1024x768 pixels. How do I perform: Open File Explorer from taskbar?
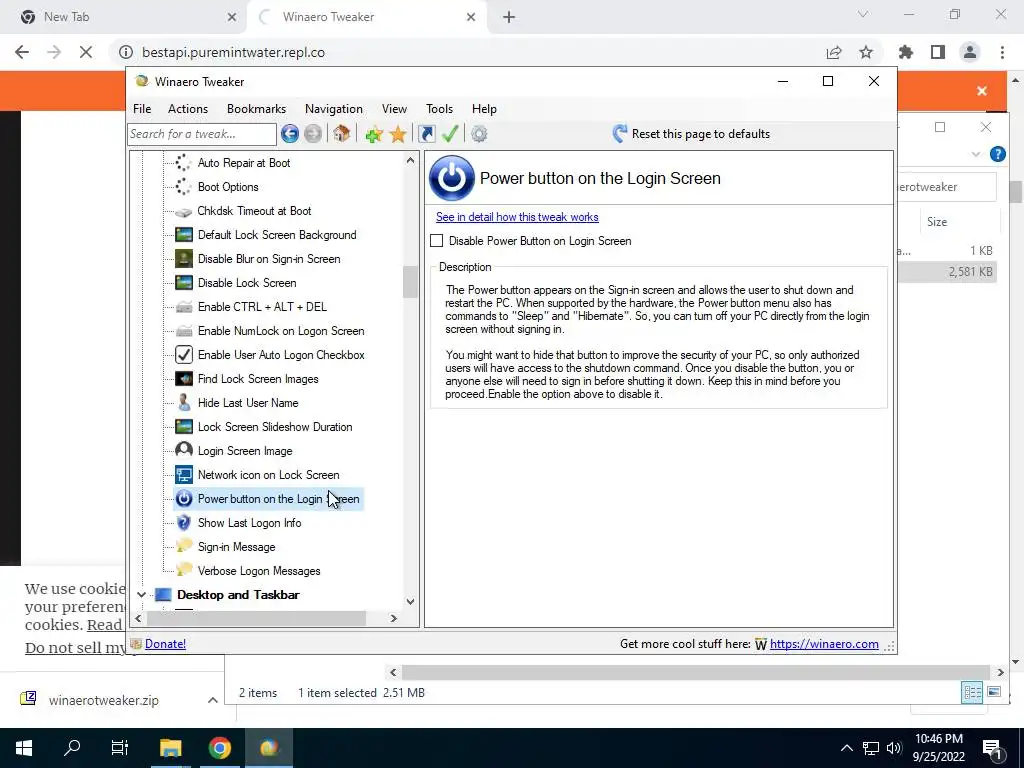(170, 748)
